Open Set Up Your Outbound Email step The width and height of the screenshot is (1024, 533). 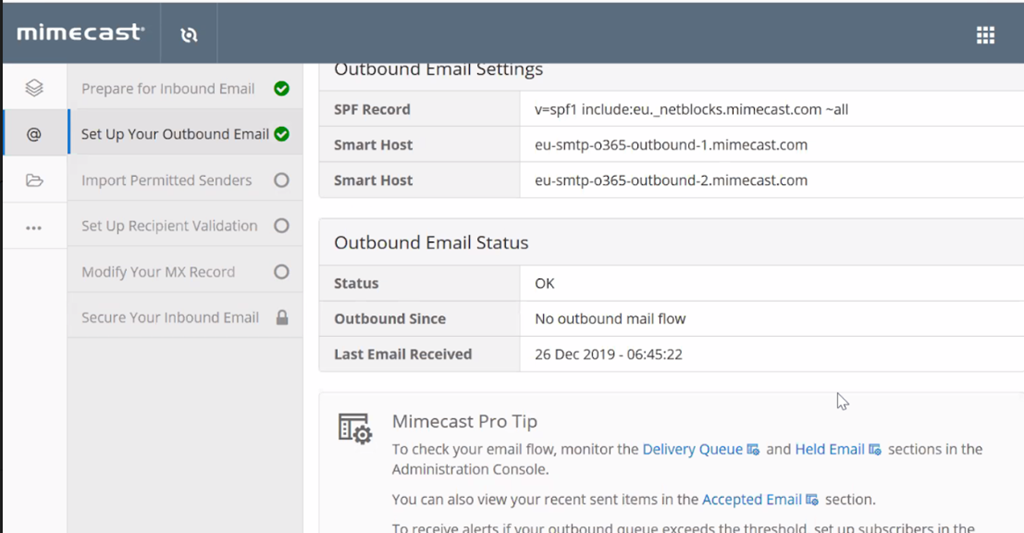[185, 134]
